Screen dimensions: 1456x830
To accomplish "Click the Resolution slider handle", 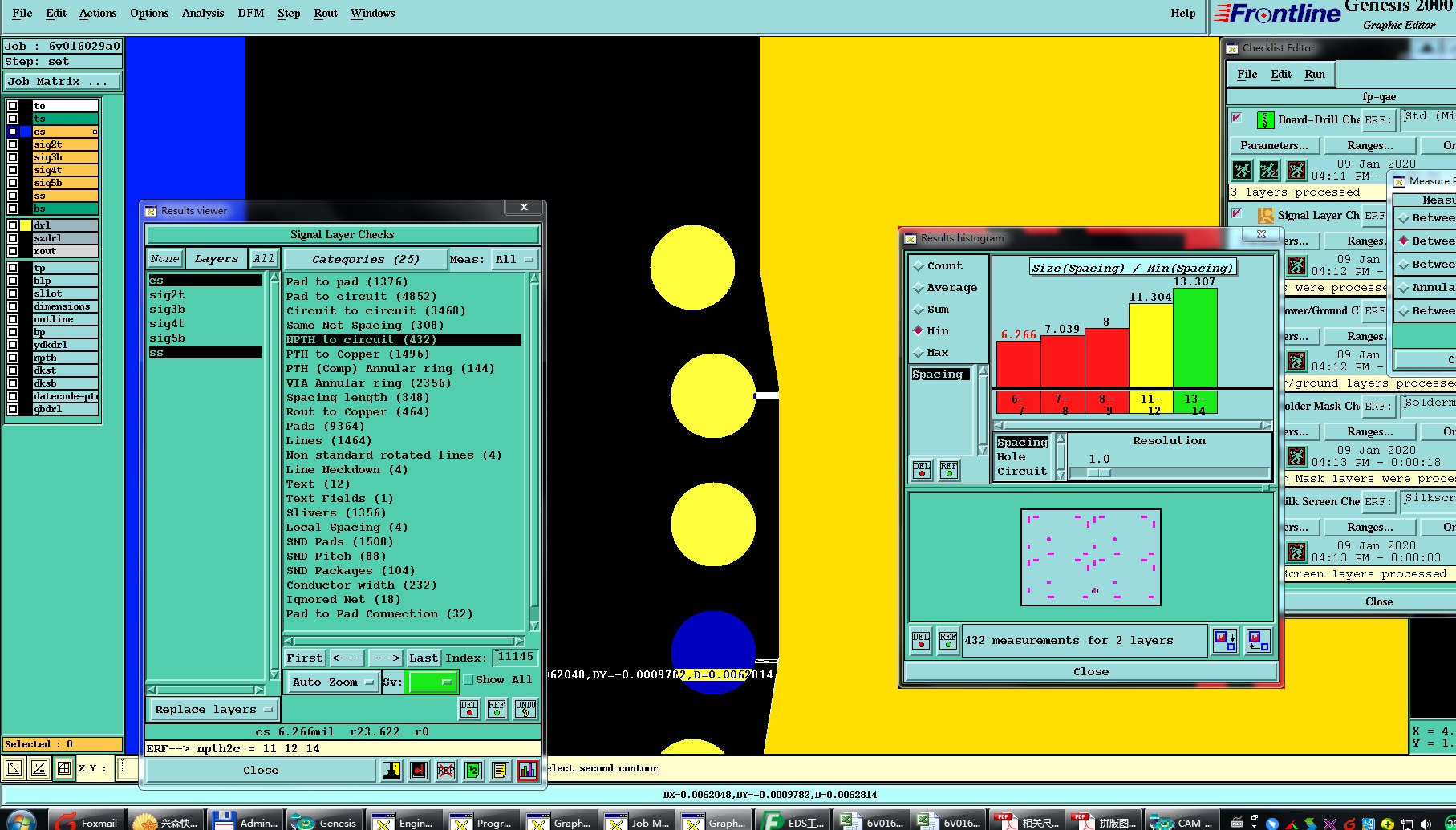I will [1099, 473].
